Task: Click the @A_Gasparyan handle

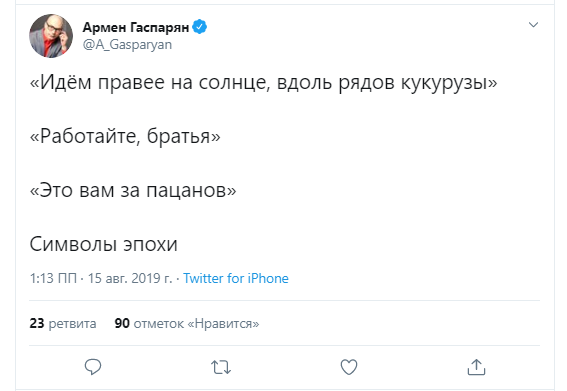Action: coord(127,44)
